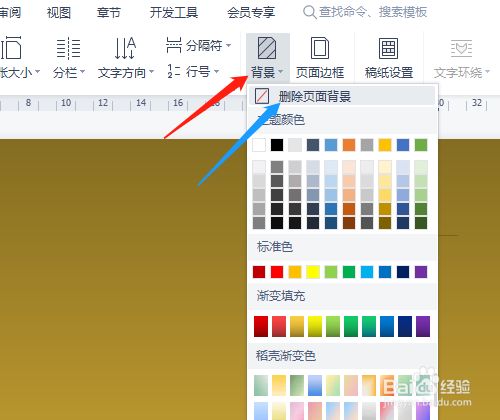Open the 背景 background icon
Image resolution: width=500 pixels, height=420 pixels.
[x=267, y=48]
